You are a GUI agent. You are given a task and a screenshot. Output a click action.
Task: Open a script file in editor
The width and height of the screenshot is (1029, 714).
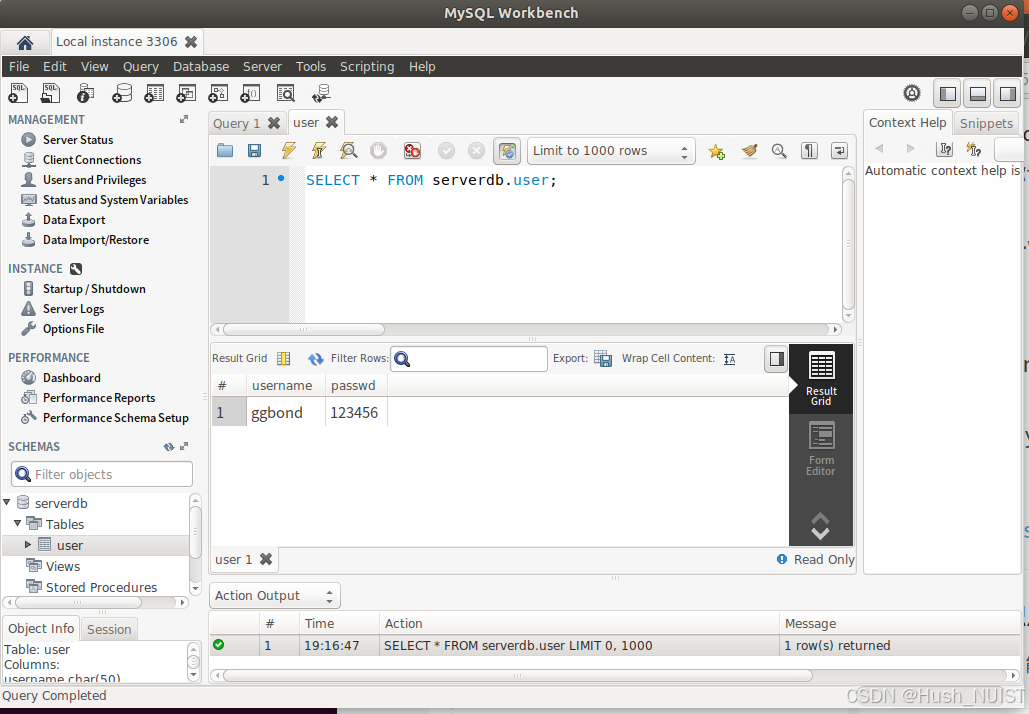(x=225, y=151)
